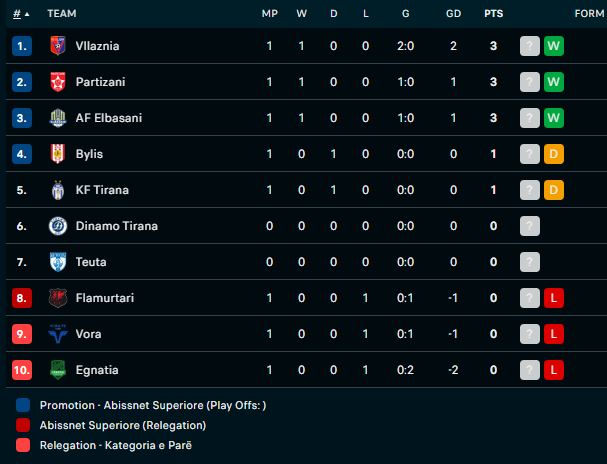Click the Dinamo Tirana club crest icon
The width and height of the screenshot is (607, 464).
(x=57, y=226)
